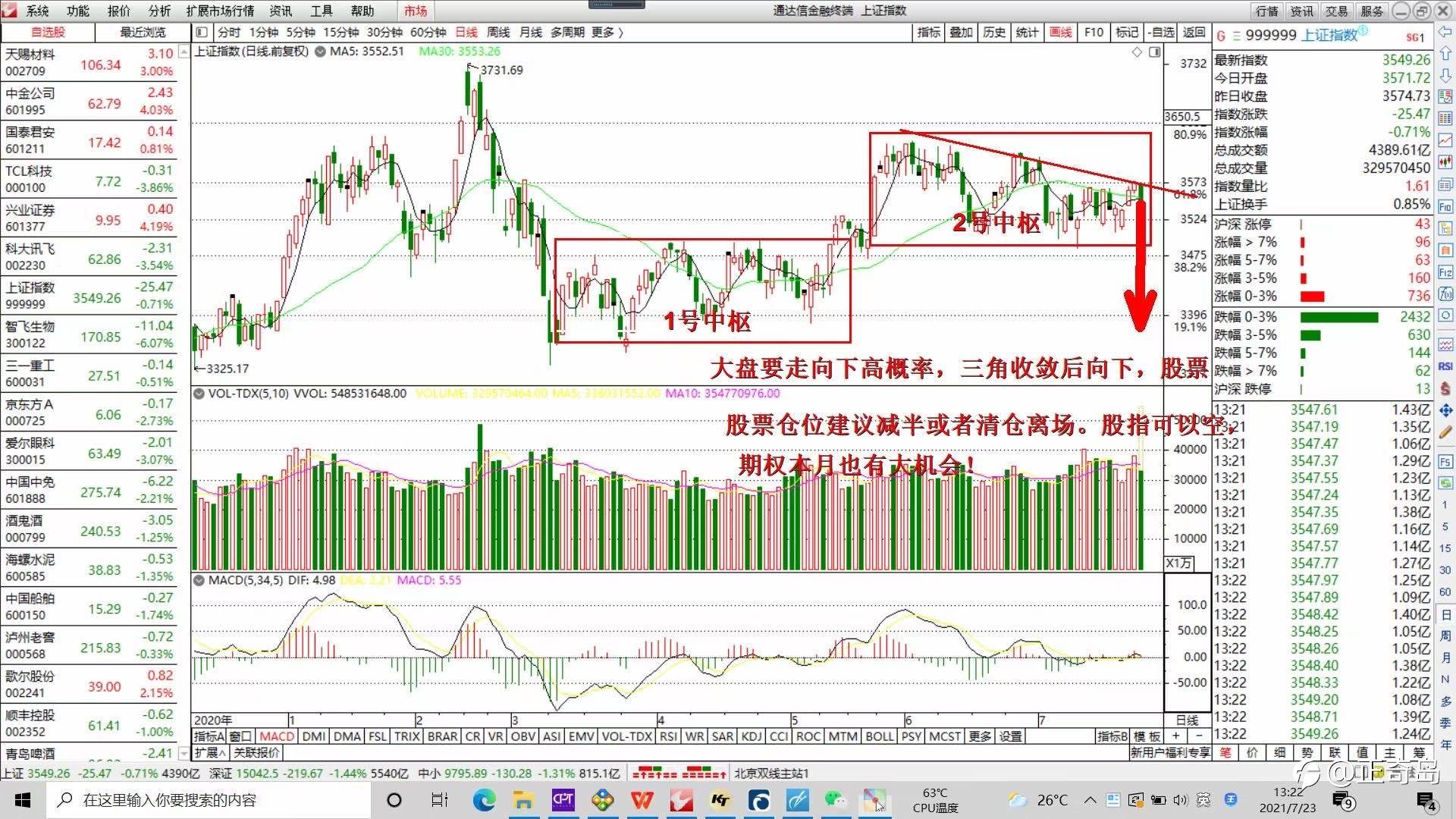Open the 更多 indicators list at bottom
Viewport: 1456px width, 819px height.
coord(980,736)
